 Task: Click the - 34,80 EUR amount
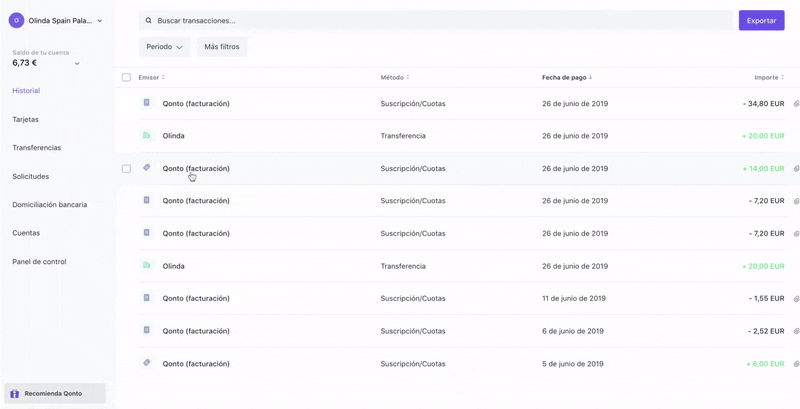(x=764, y=104)
